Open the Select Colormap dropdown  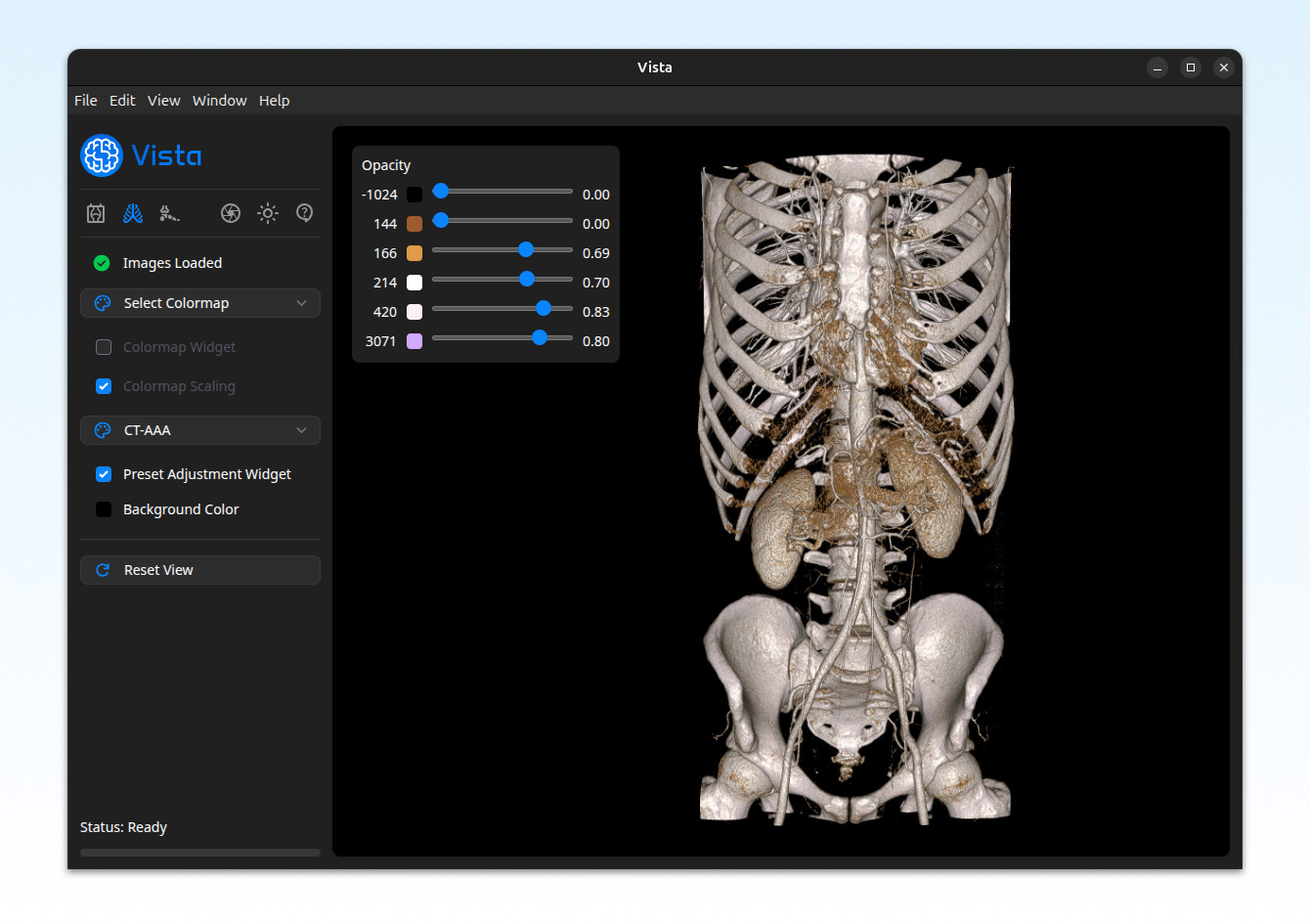[199, 303]
